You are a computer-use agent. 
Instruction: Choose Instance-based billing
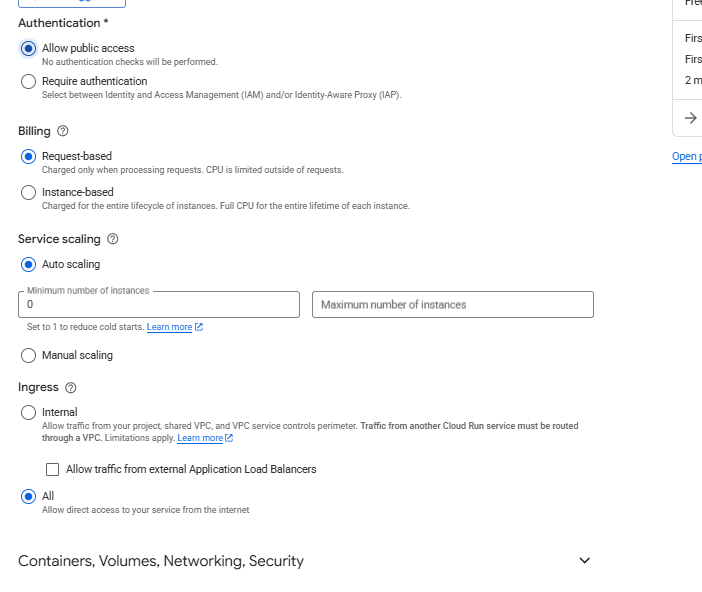[x=29, y=193]
